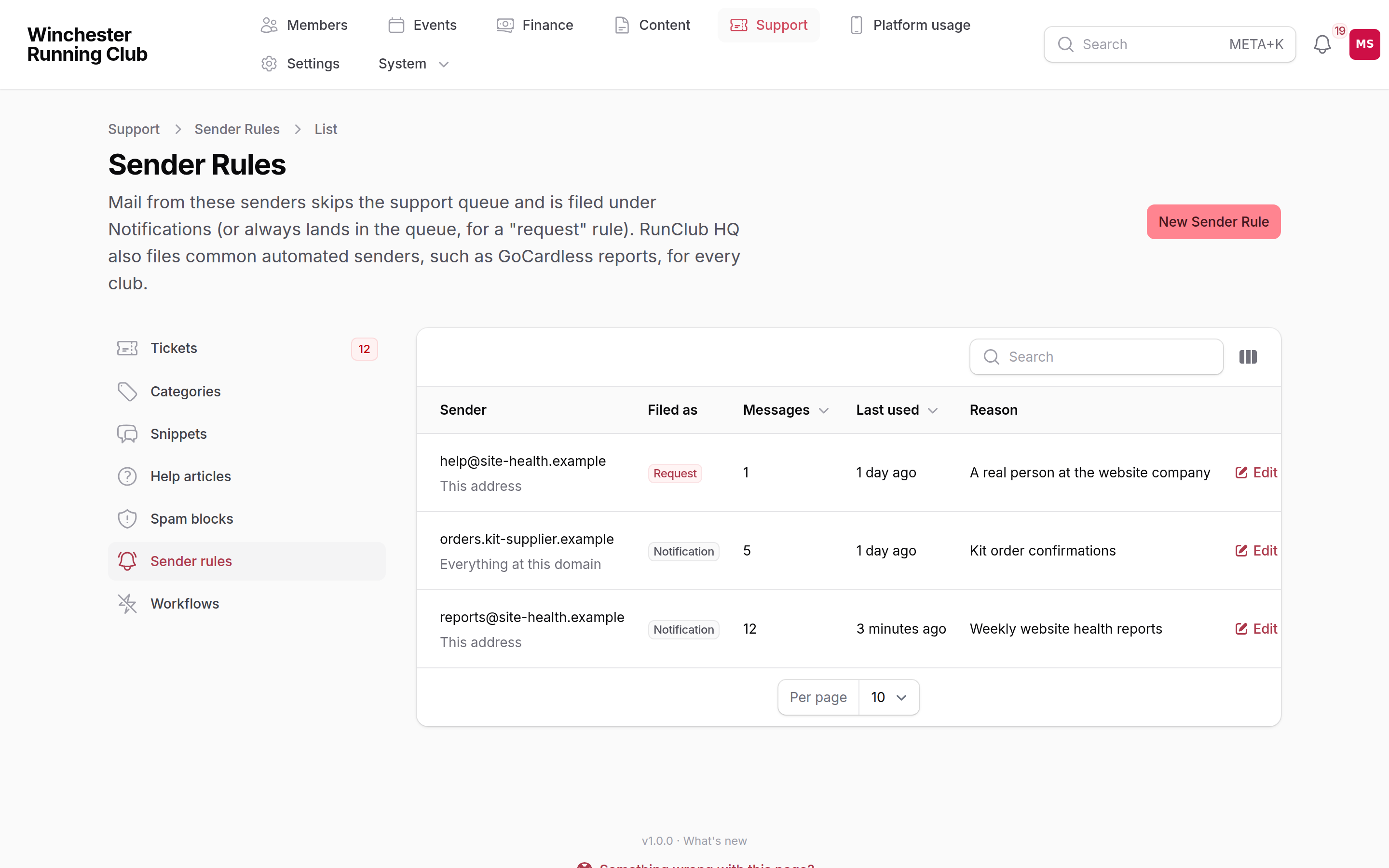Open the Platform usage nav label
Image resolution: width=1389 pixels, height=868 pixels.
coord(921,25)
